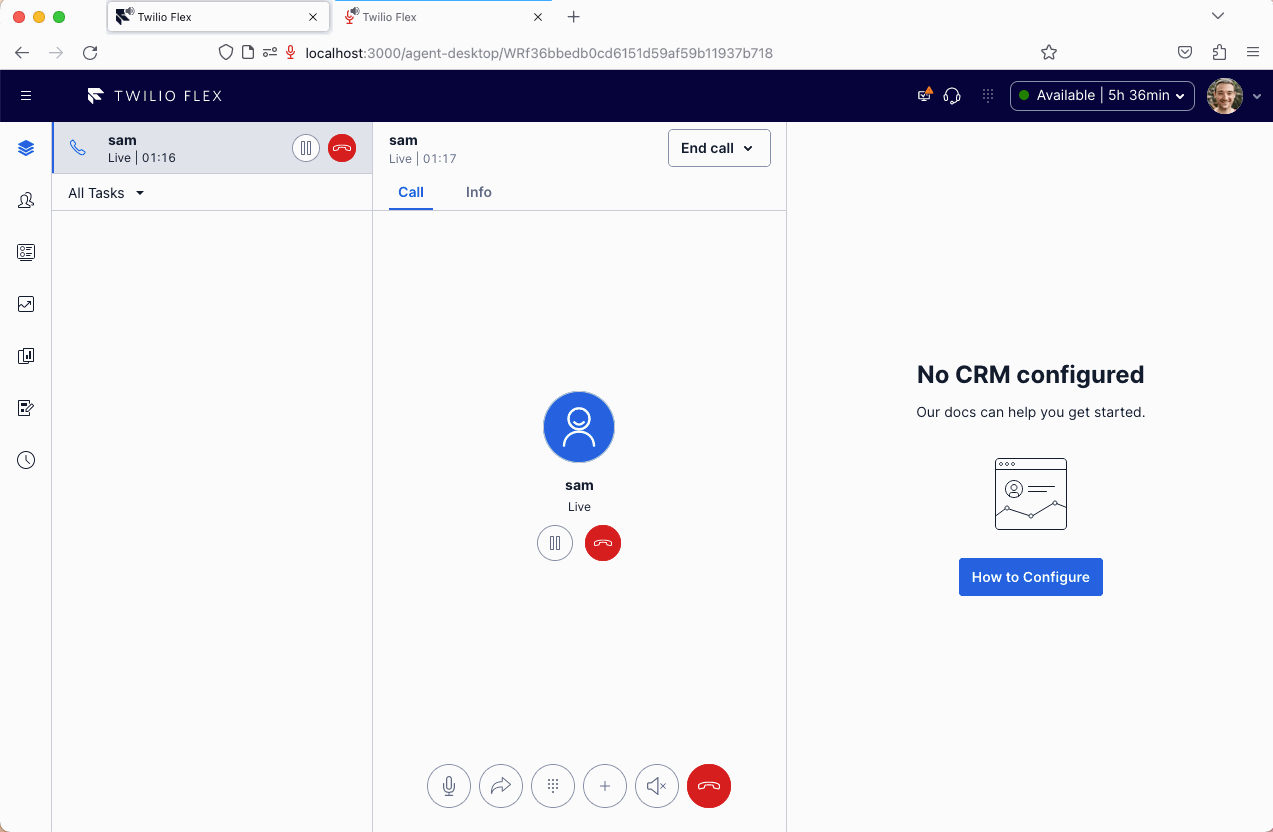1273x832 pixels.
Task: Click the transfer call arrow button
Action: click(x=501, y=786)
